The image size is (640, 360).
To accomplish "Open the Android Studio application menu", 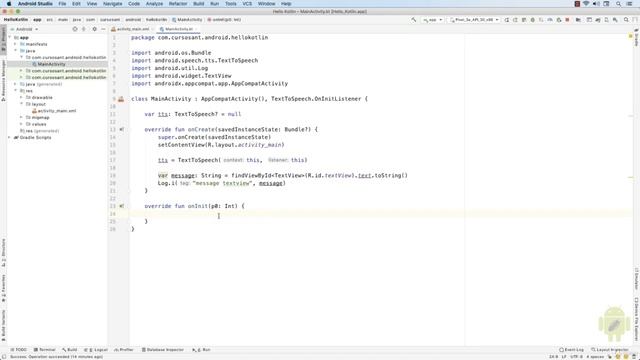I will [35, 4].
